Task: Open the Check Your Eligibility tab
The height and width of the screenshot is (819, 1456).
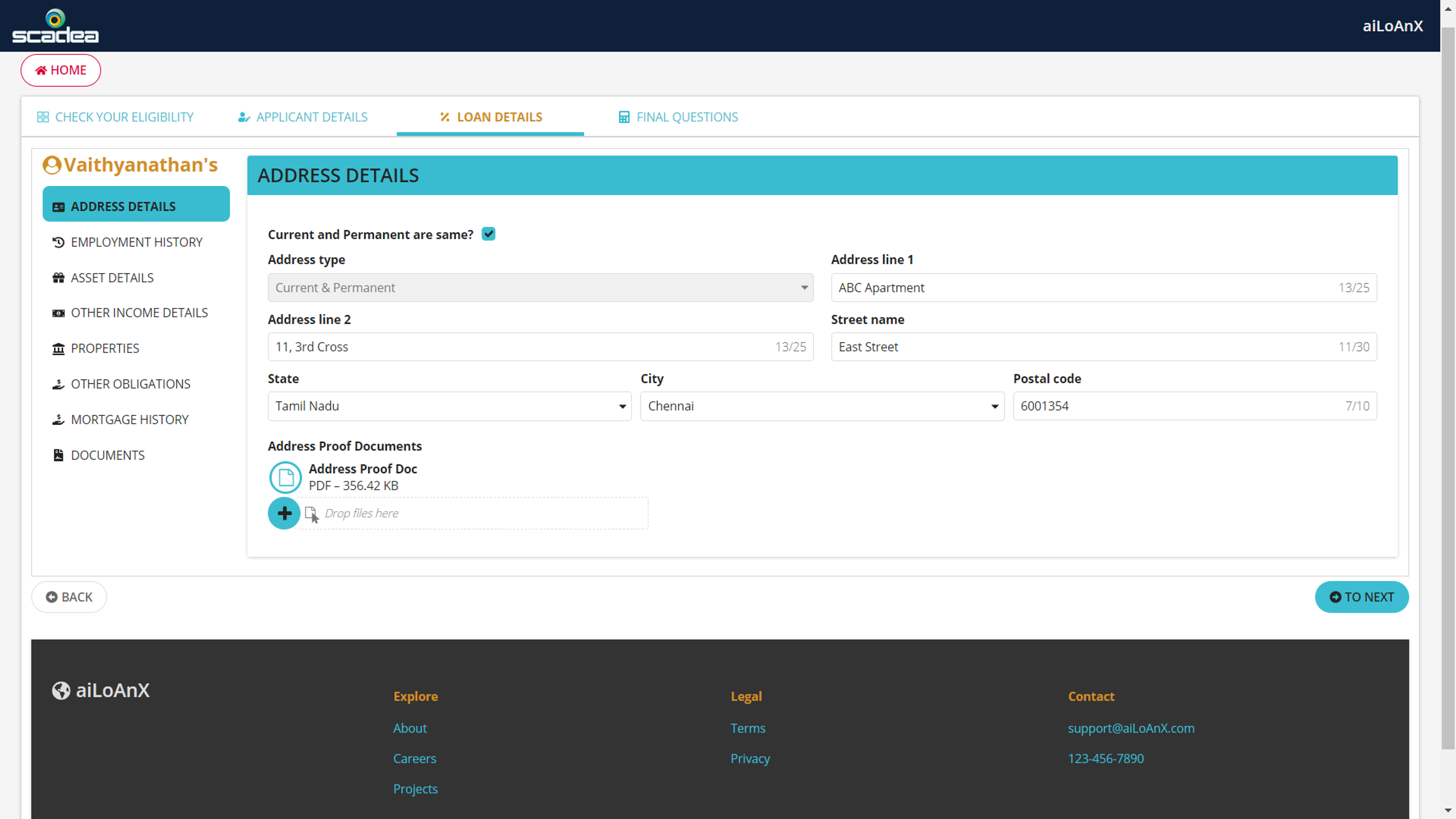Action: [115, 117]
